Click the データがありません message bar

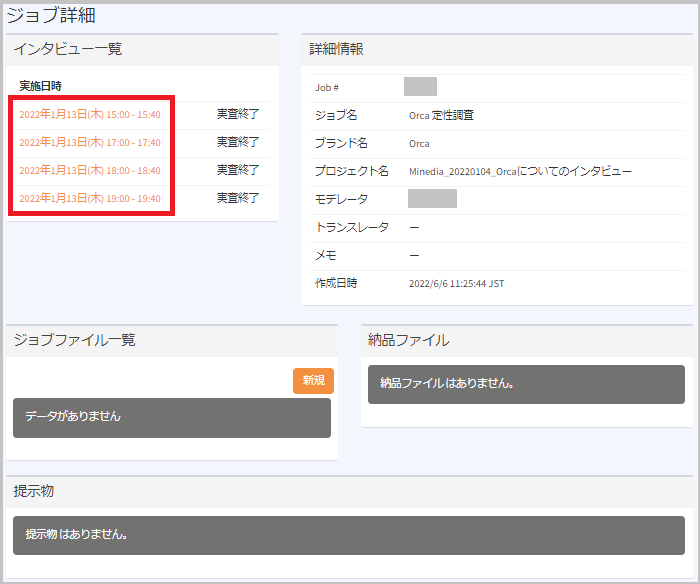[x=172, y=417]
